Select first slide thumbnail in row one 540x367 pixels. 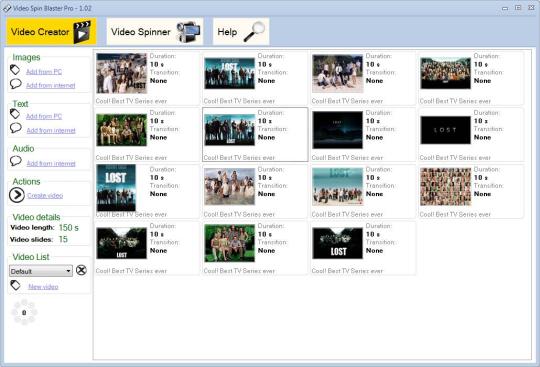(x=122, y=73)
